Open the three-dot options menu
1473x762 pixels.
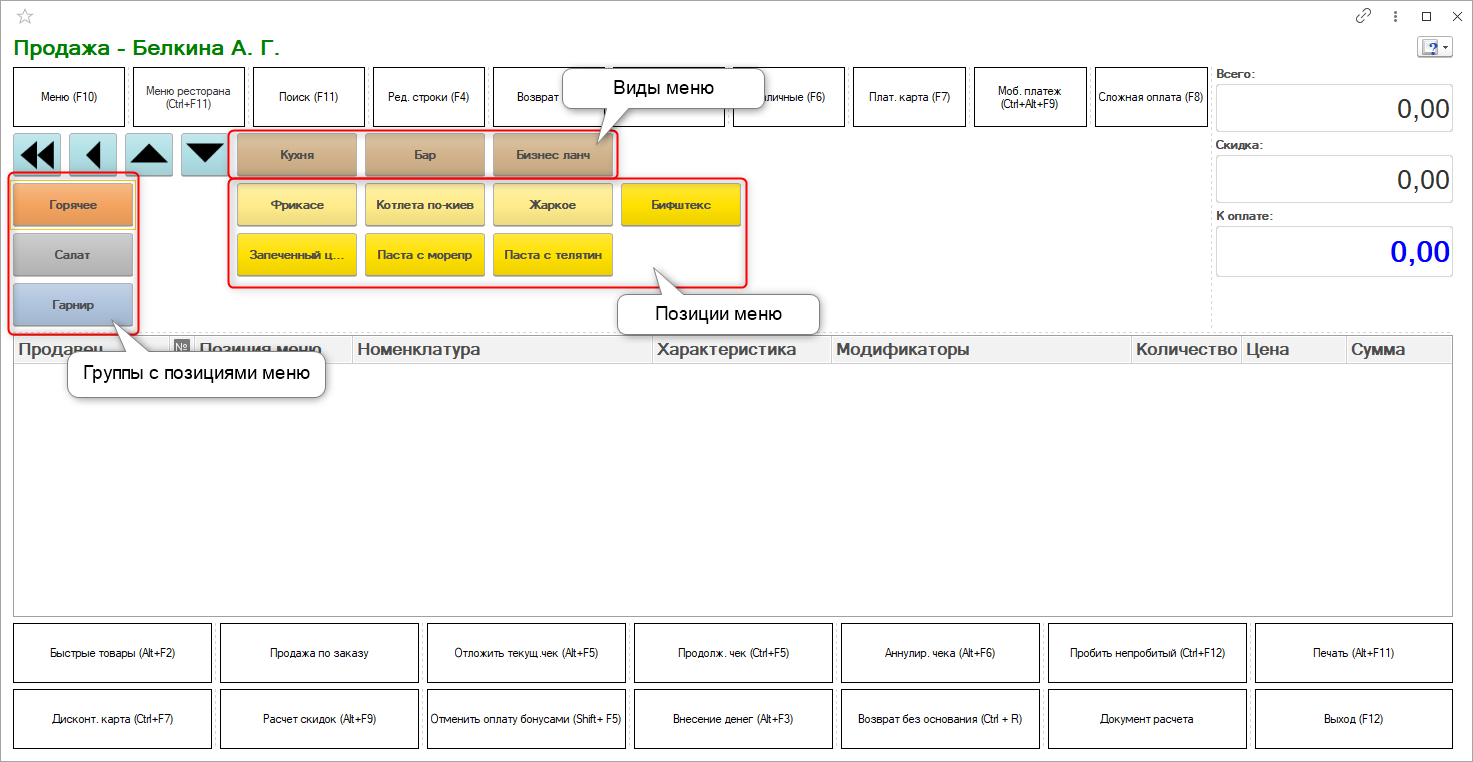click(1395, 16)
